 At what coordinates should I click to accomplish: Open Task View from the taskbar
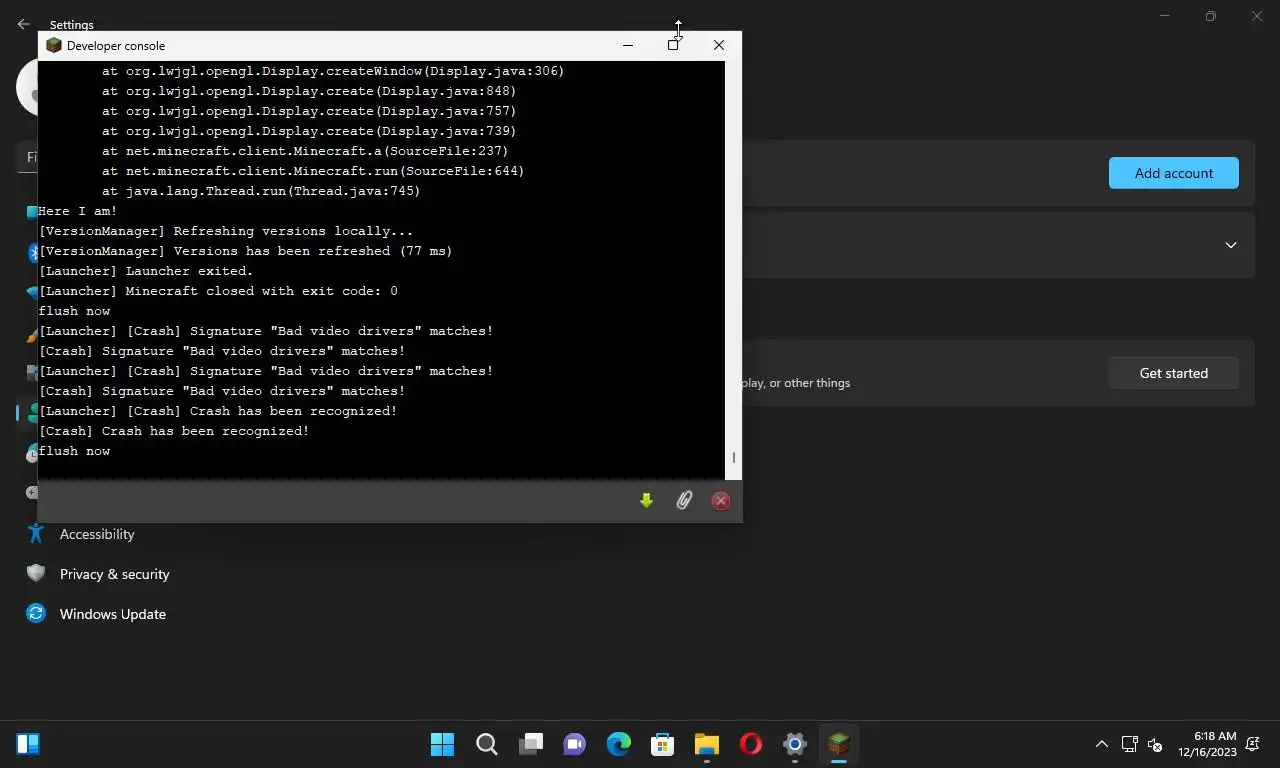[x=531, y=744]
